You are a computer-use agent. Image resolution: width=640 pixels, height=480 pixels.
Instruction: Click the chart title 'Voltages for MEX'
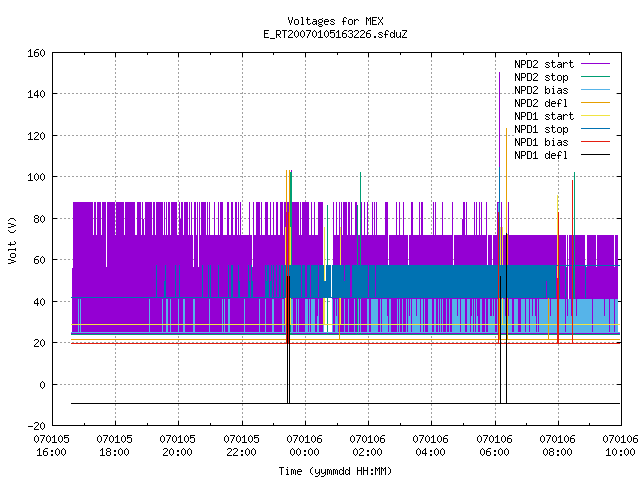coord(335,21)
